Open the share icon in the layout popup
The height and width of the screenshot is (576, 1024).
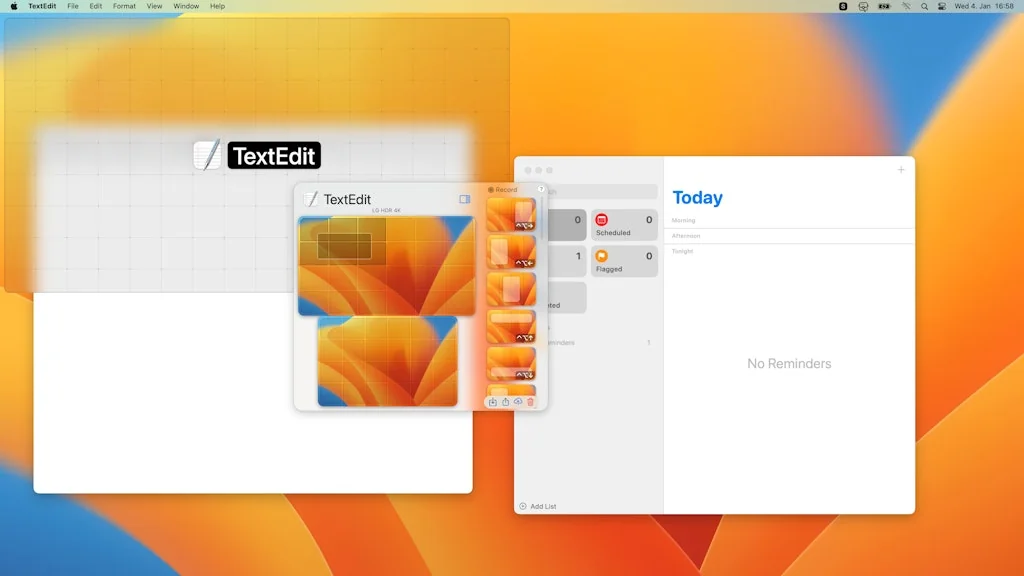(506, 402)
